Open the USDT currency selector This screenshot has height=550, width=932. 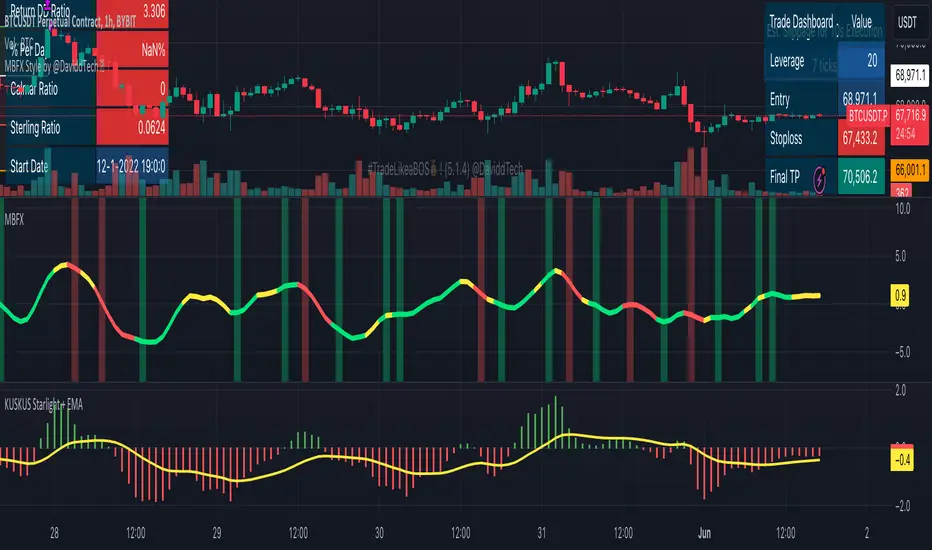click(x=906, y=23)
